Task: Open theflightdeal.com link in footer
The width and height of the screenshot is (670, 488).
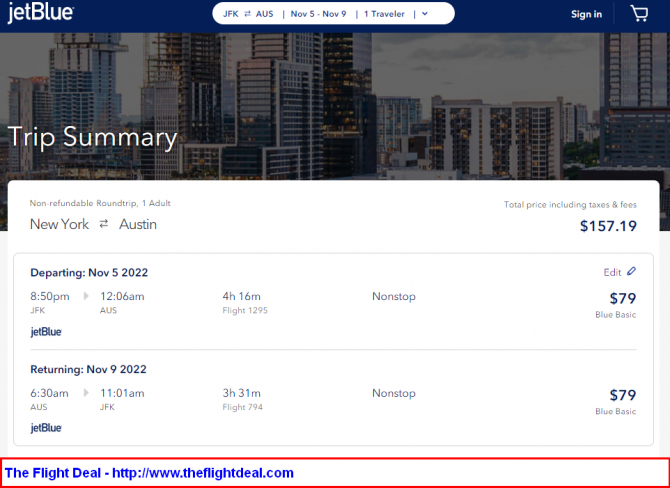Action: pyautogui.click(x=203, y=473)
